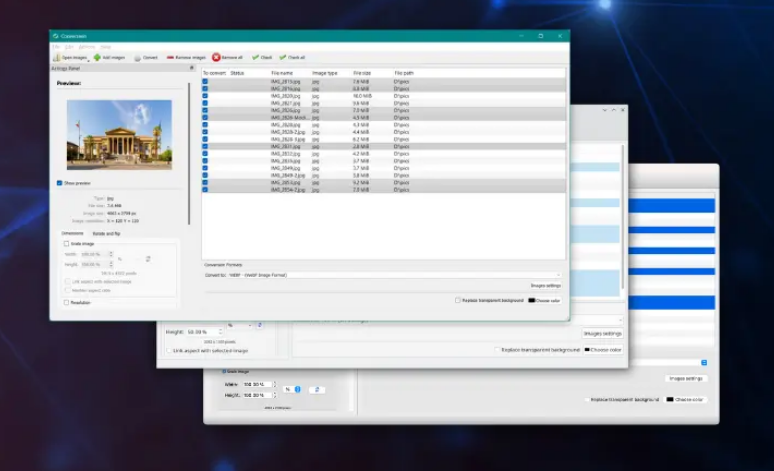Click the red Remove images icon

(x=170, y=58)
